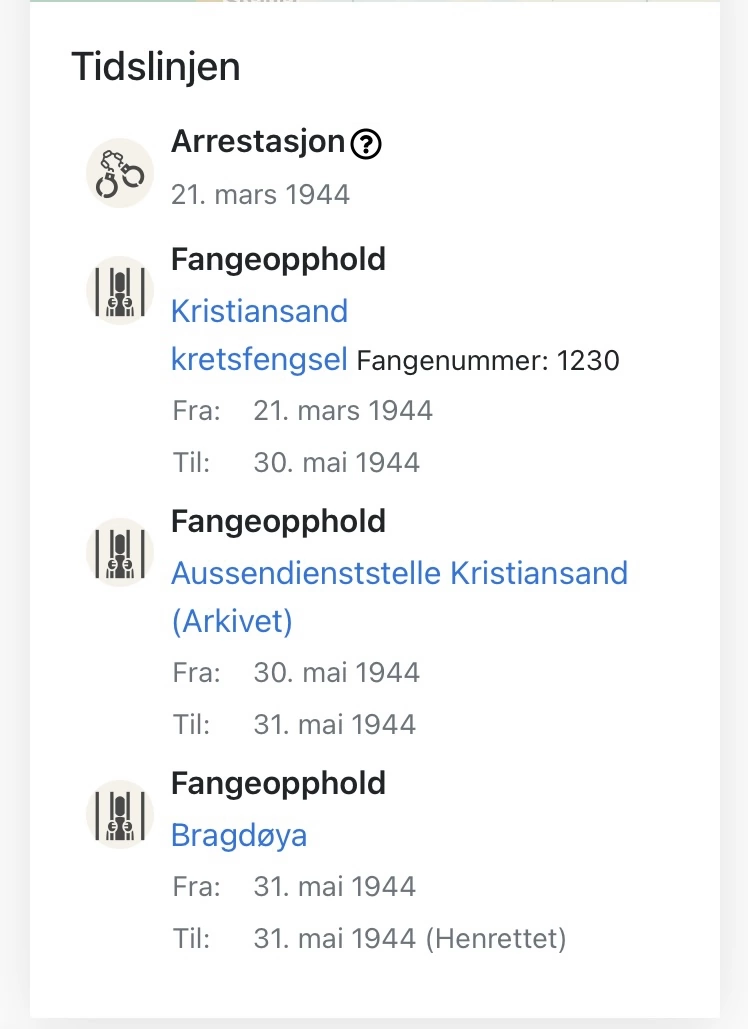
Task: Click Fra date under Bragdøya
Action: [335, 887]
